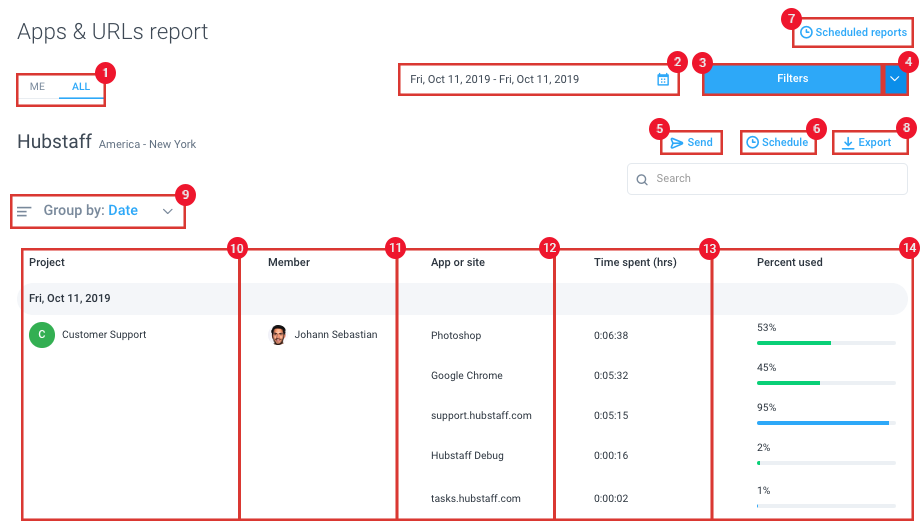Click the blue Filters button
This screenshot has width=921, height=531.
click(792, 79)
